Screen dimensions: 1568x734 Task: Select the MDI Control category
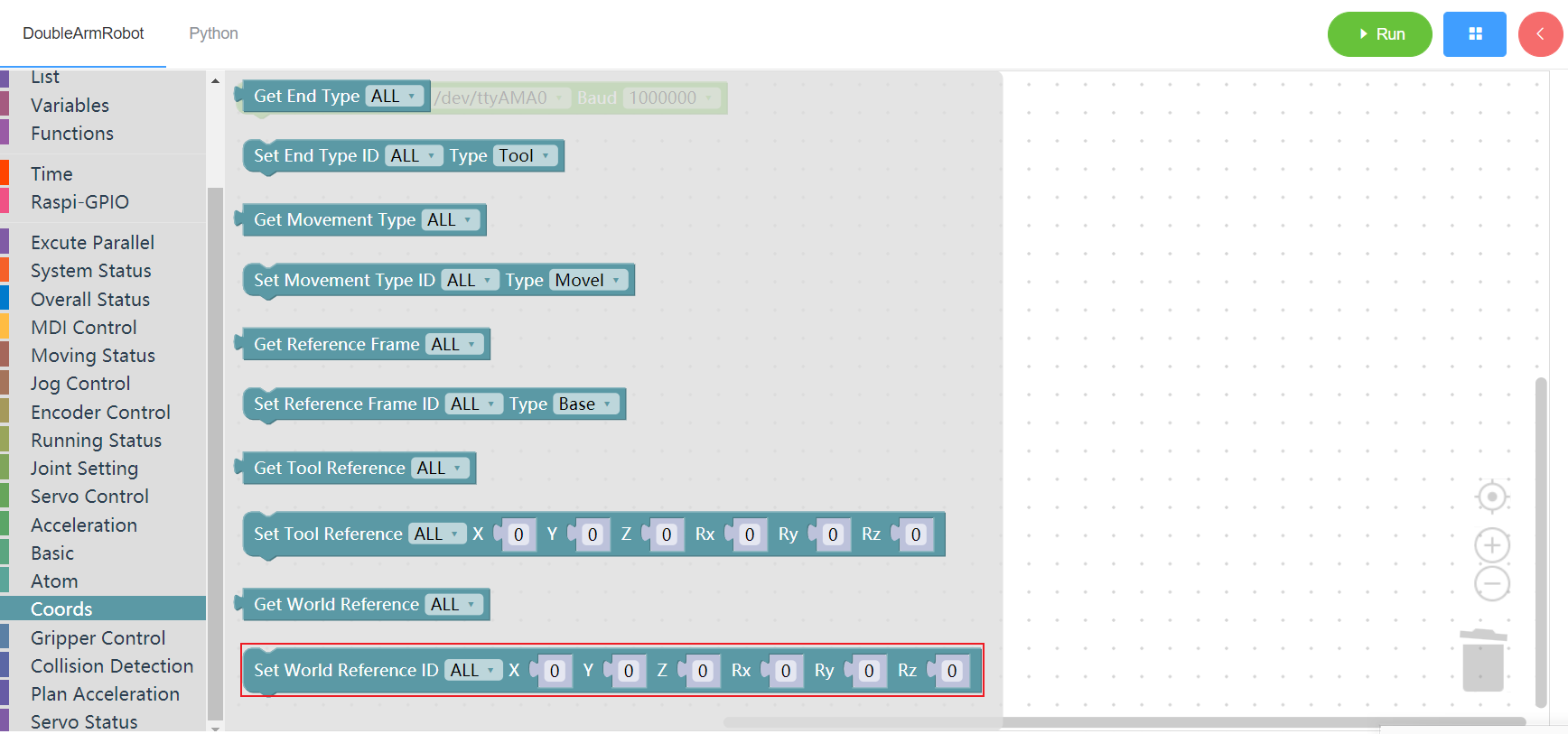click(x=103, y=327)
